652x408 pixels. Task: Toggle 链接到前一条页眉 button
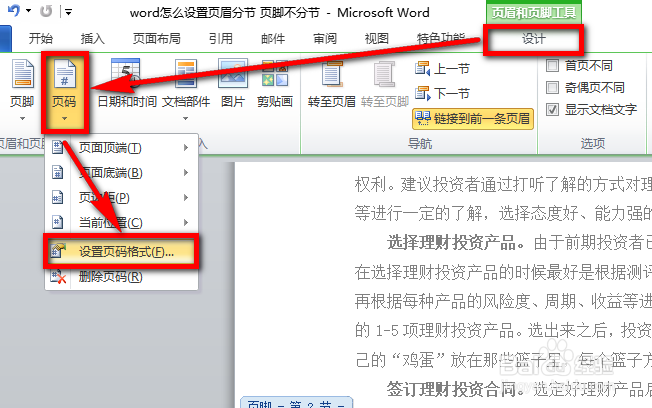click(x=473, y=119)
